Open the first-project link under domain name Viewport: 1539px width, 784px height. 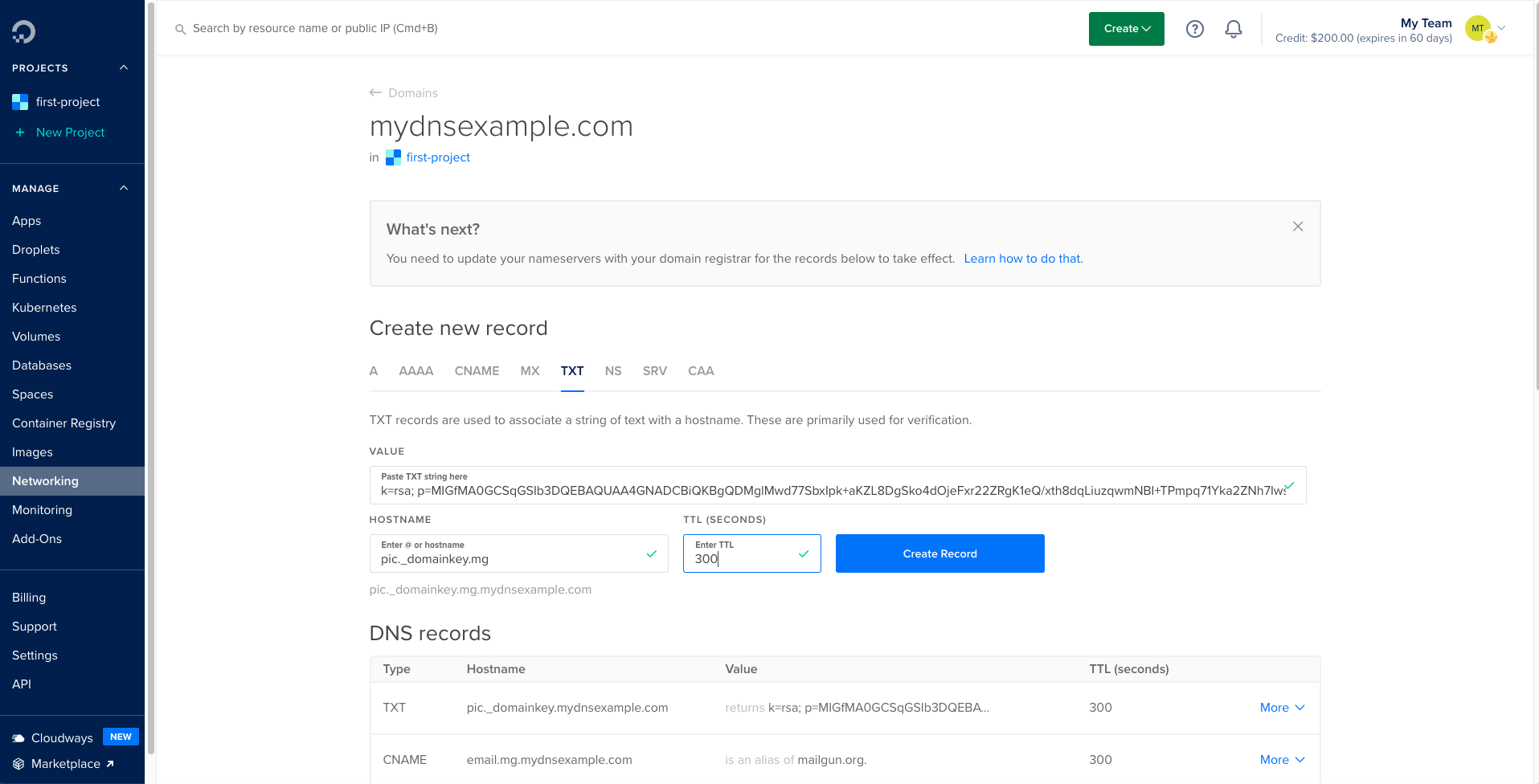[x=438, y=157]
